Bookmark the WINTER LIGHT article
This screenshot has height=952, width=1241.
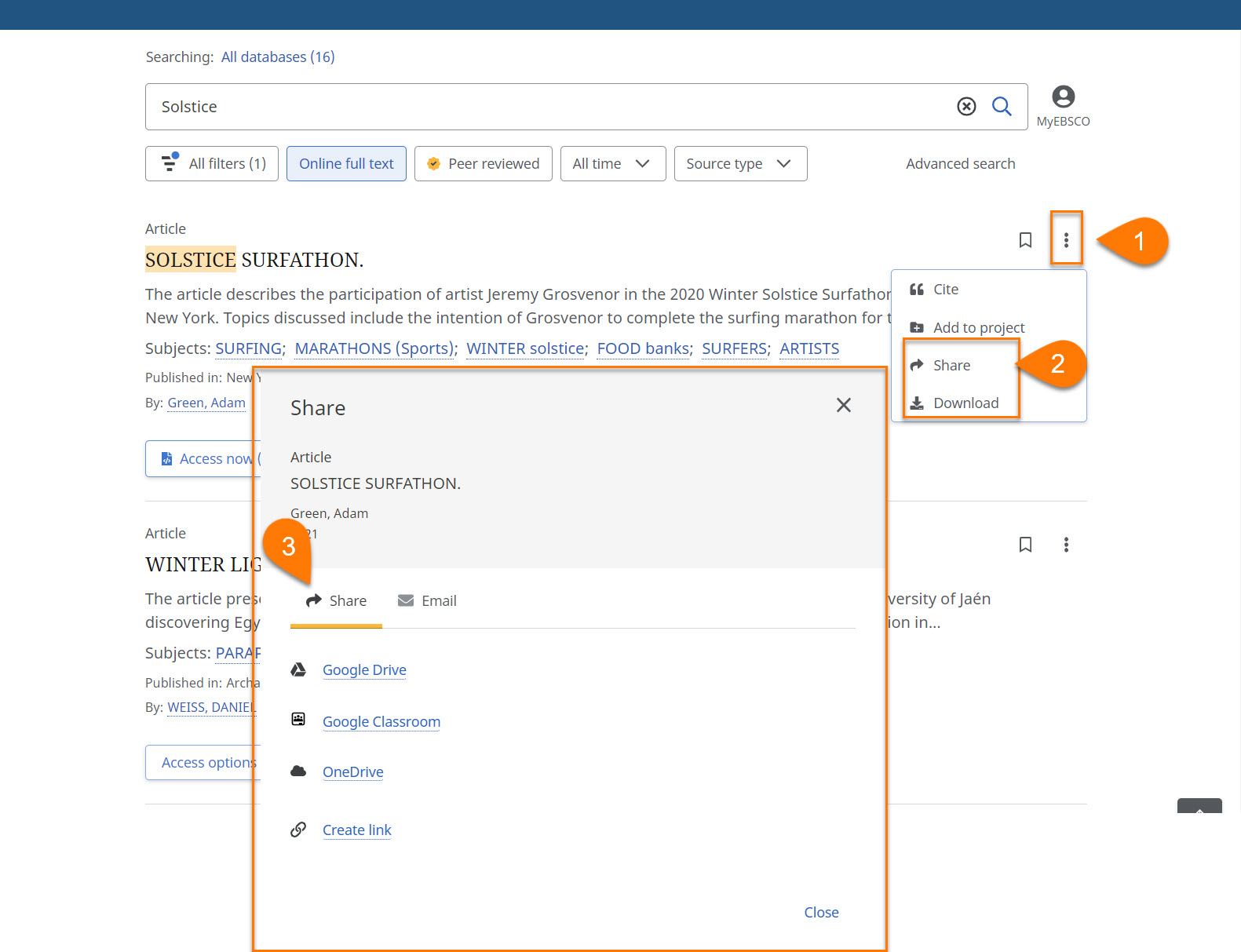coord(1025,545)
